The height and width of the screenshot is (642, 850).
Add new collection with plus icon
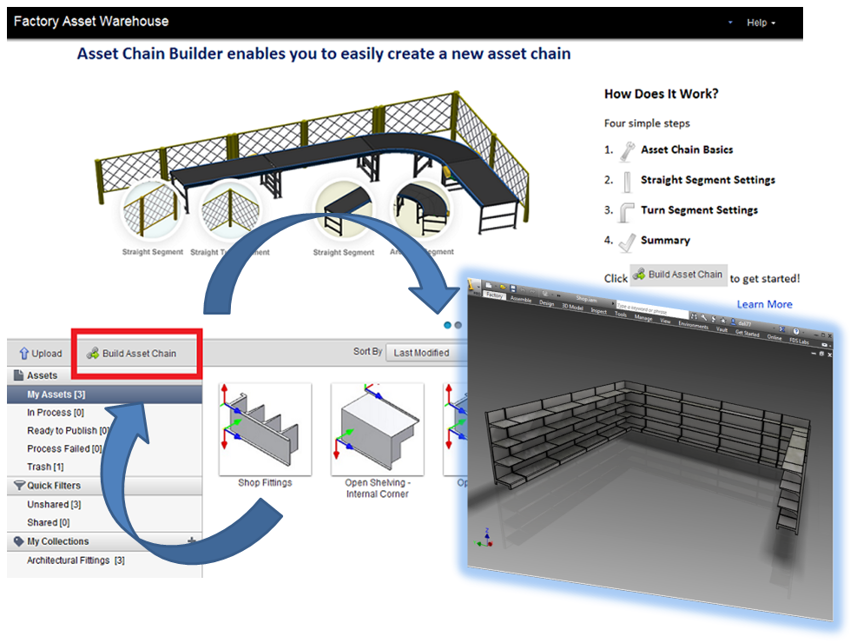pyautogui.click(x=191, y=541)
